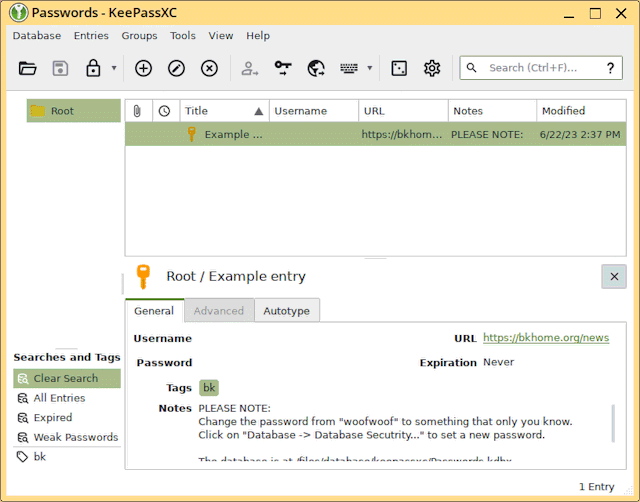Open the Help menu
The height and width of the screenshot is (502, 640).
(258, 36)
